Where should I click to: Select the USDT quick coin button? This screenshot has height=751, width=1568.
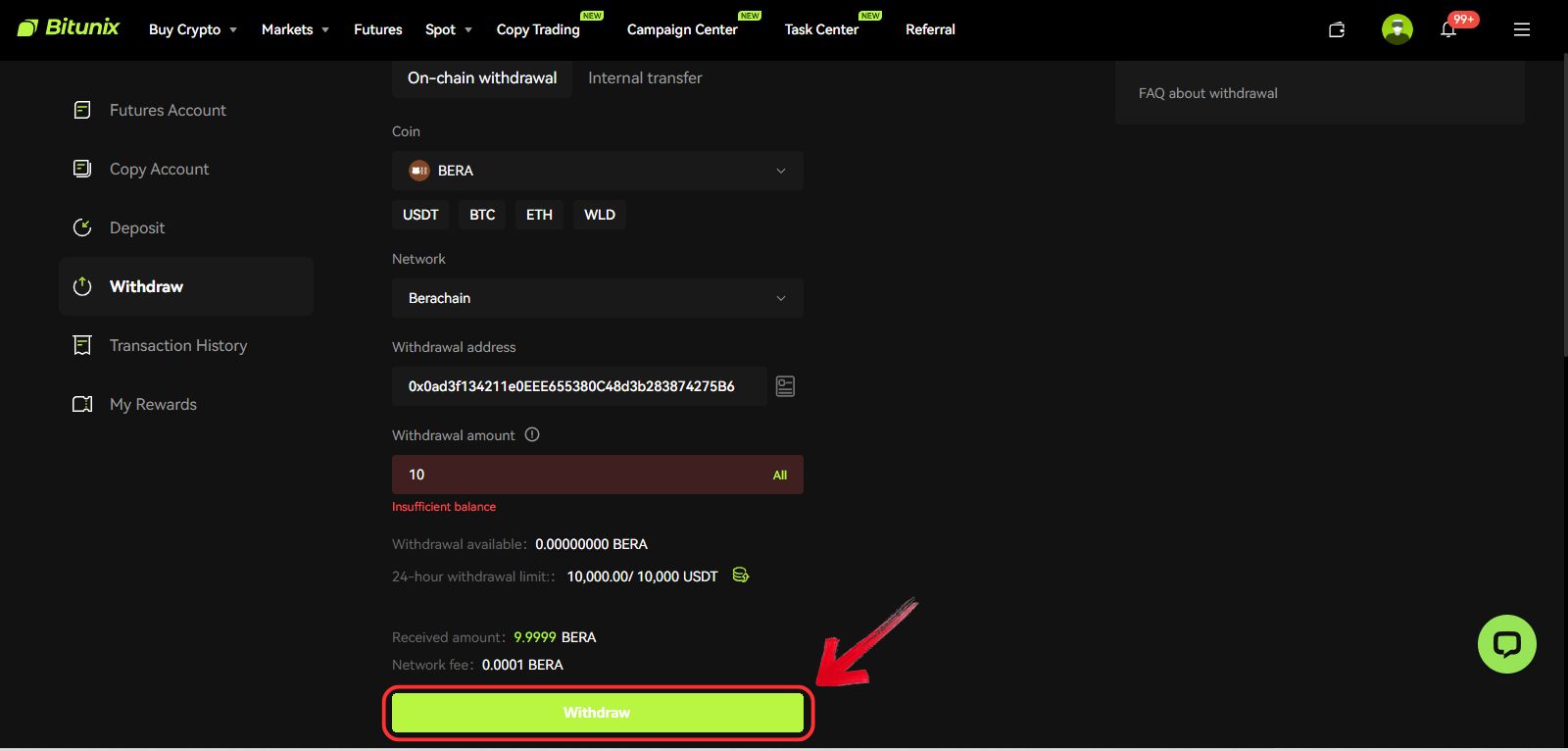click(x=420, y=215)
